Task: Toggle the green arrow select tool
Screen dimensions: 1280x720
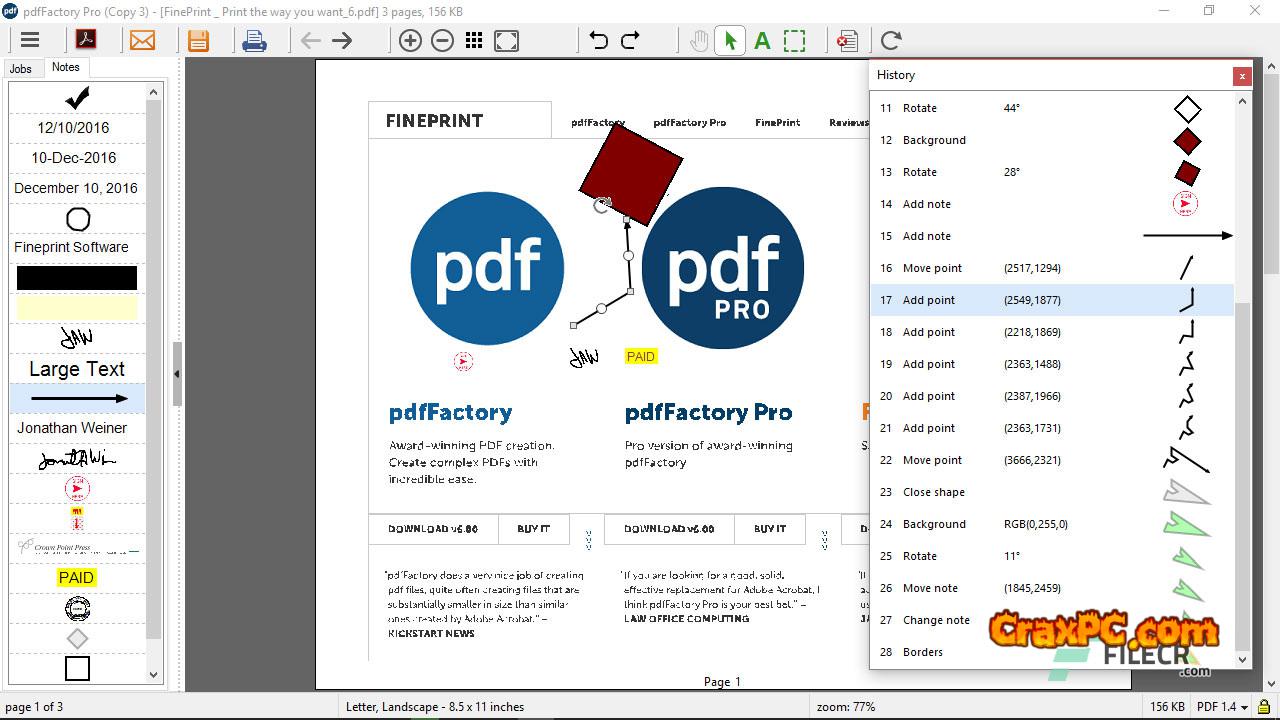Action: click(730, 41)
